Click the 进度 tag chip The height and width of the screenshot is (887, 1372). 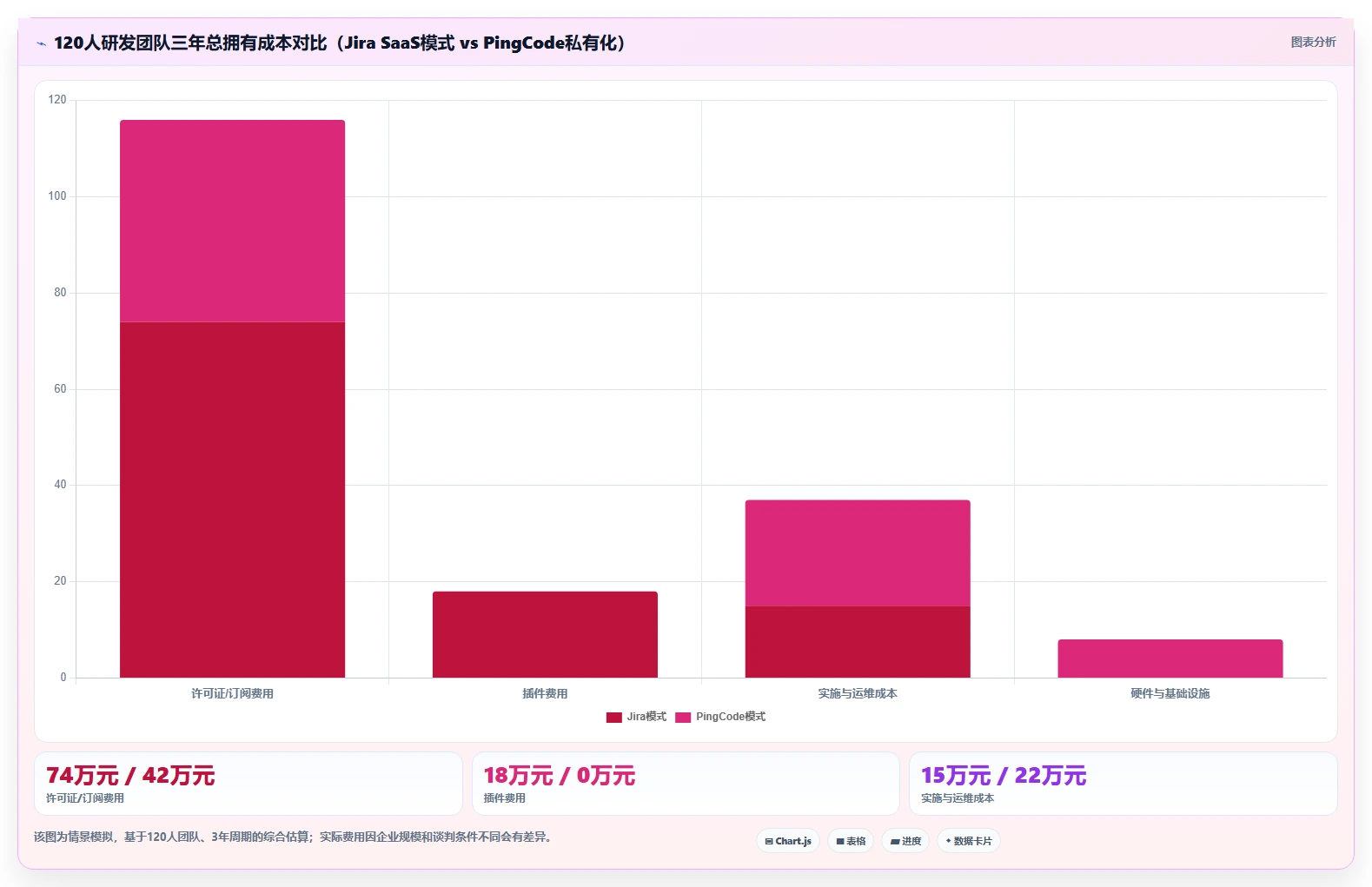click(x=905, y=841)
